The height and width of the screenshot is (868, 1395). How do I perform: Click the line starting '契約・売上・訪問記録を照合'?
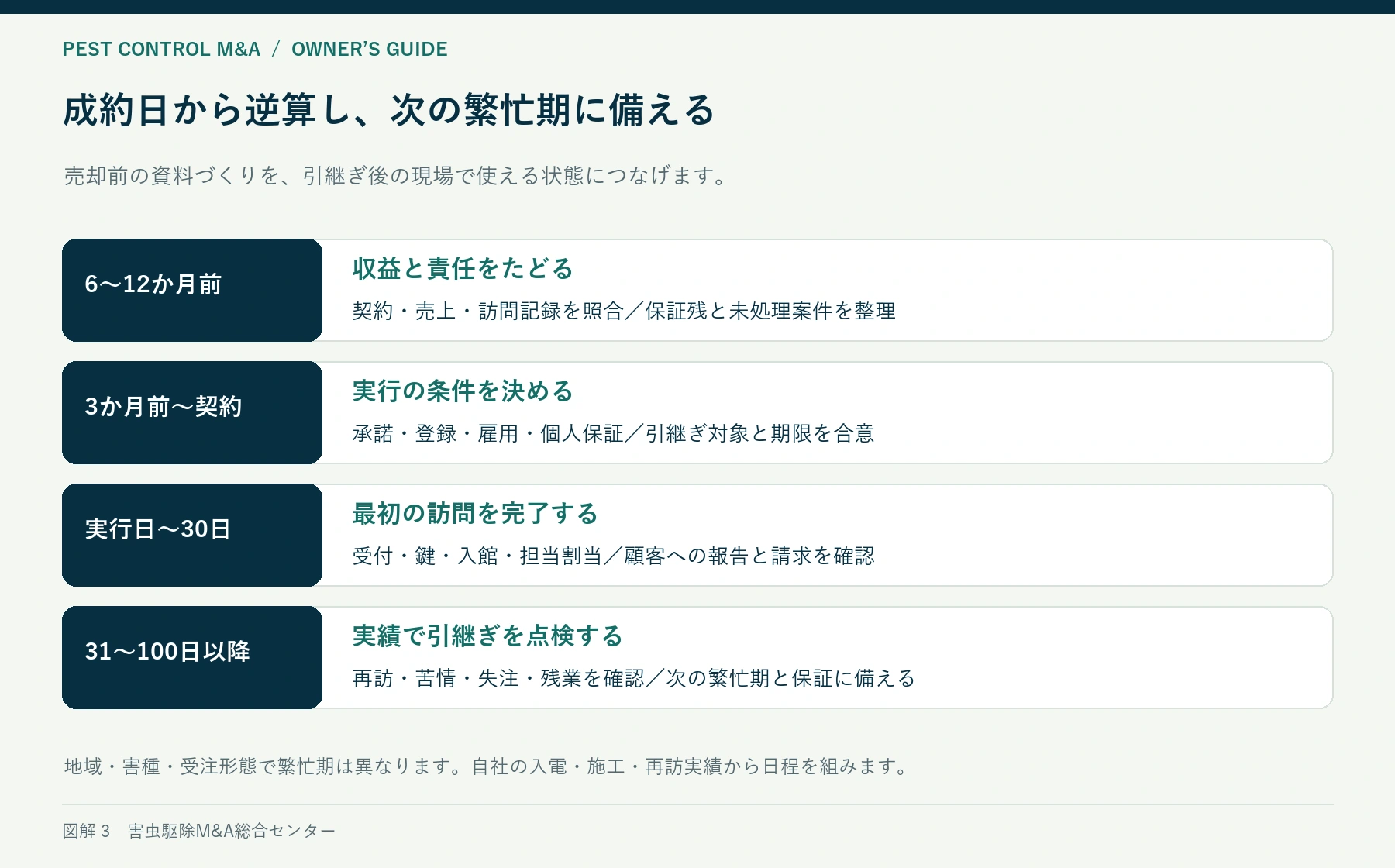[x=624, y=311]
